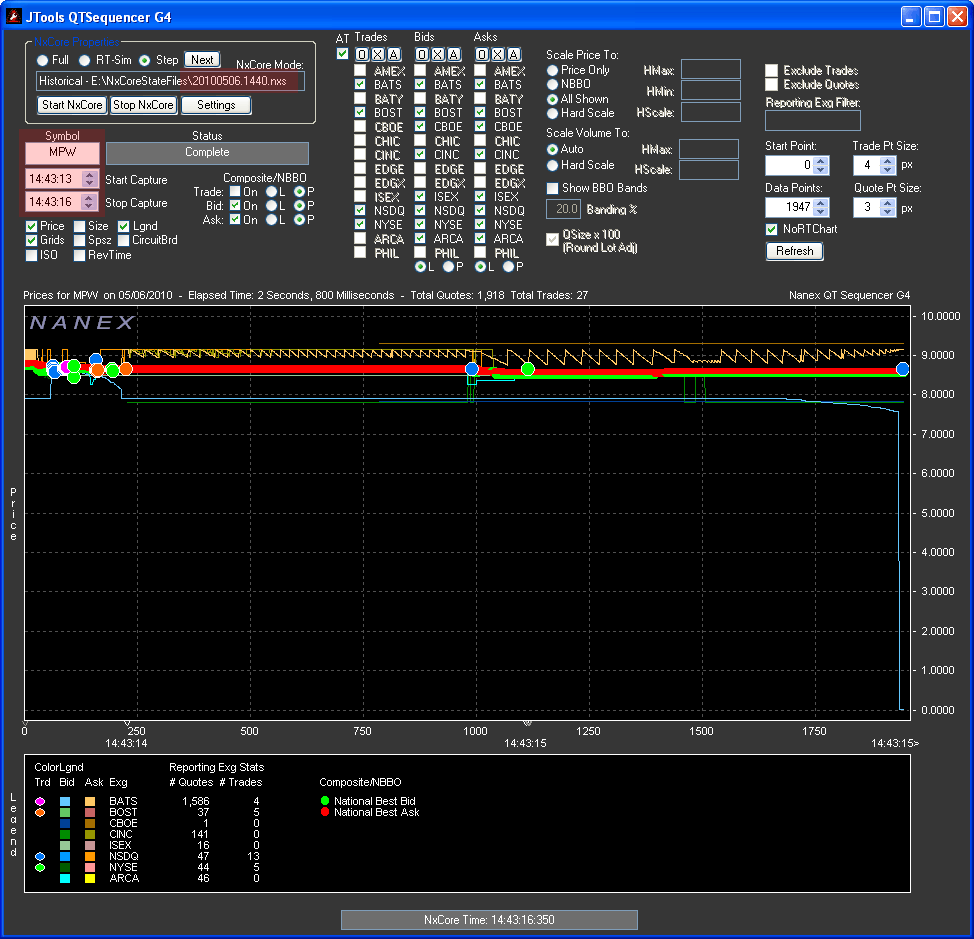Screen dimensions: 974x939
Task: Click the blue trade dot at chart right edge
Action: [x=903, y=370]
